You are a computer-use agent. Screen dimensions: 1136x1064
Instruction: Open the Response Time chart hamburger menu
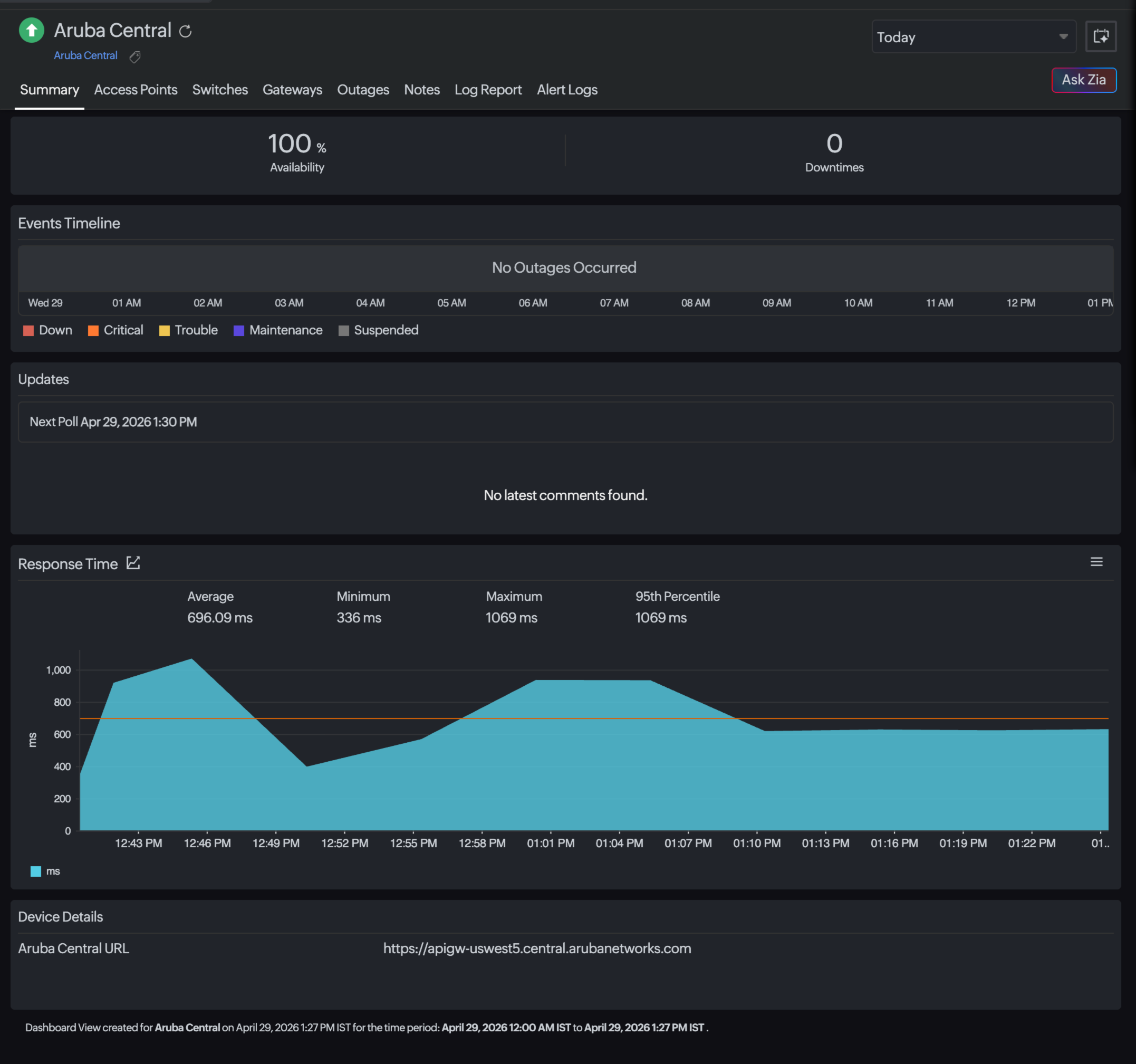[1097, 562]
